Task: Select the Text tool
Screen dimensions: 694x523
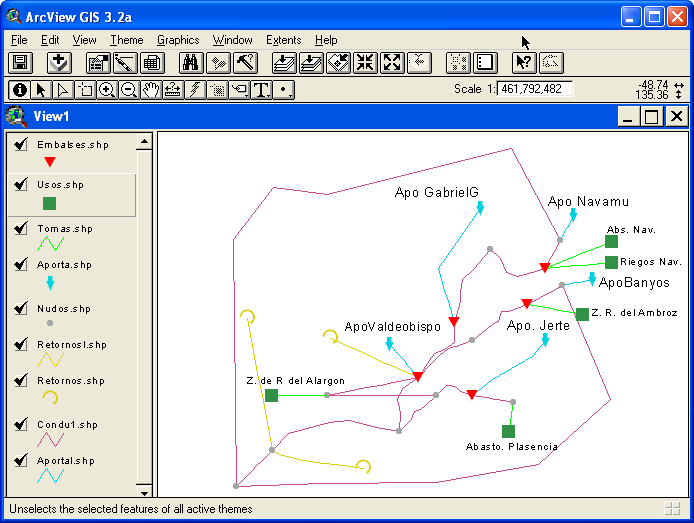Action: click(262, 90)
